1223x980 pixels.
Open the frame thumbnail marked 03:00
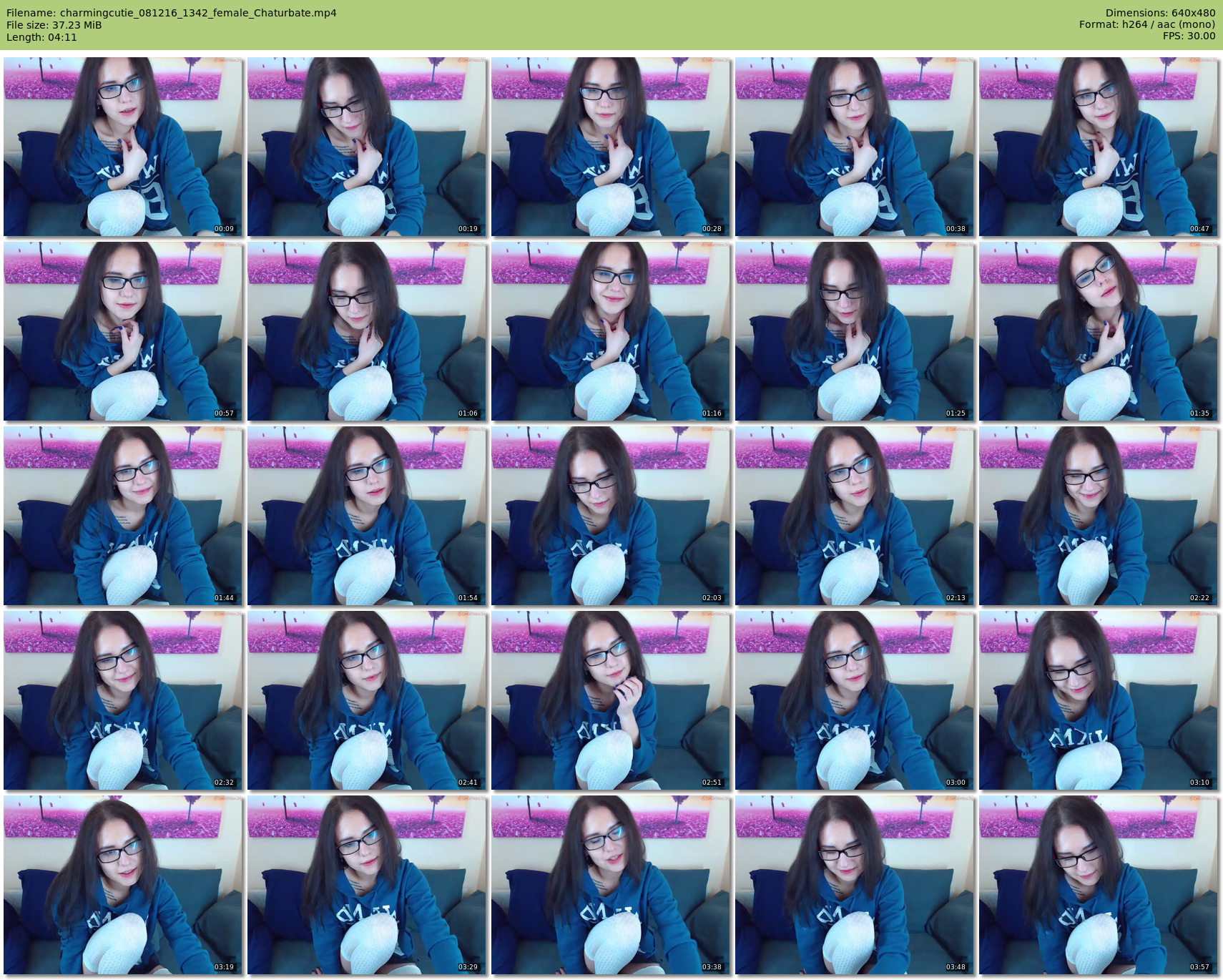coord(855,700)
